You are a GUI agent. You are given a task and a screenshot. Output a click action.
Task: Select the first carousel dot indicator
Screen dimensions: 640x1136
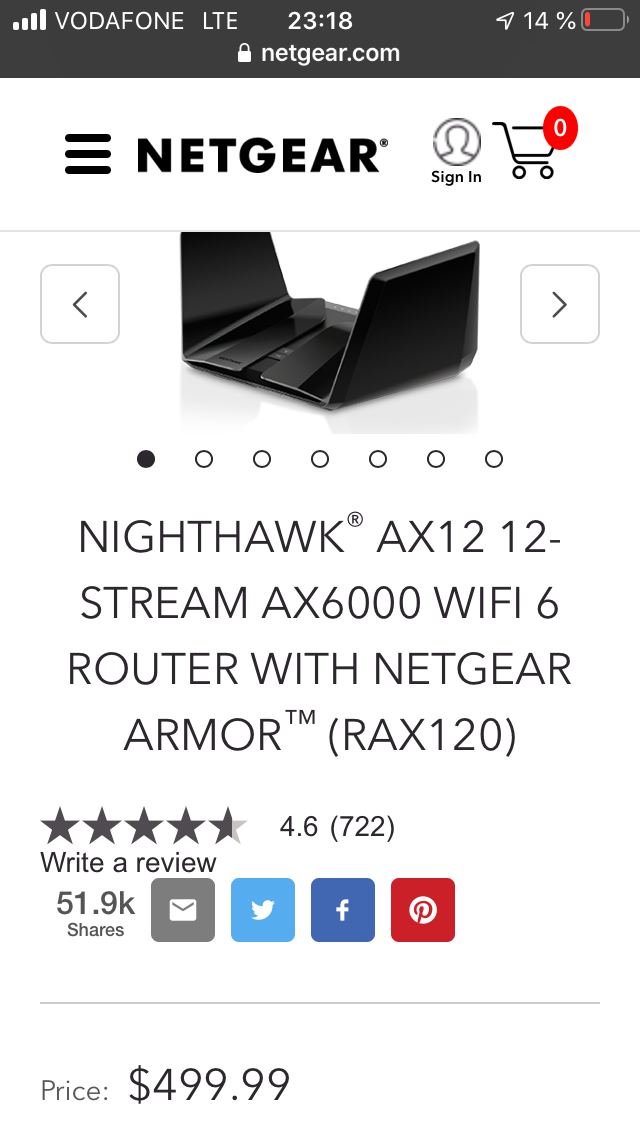pyautogui.click(x=146, y=459)
